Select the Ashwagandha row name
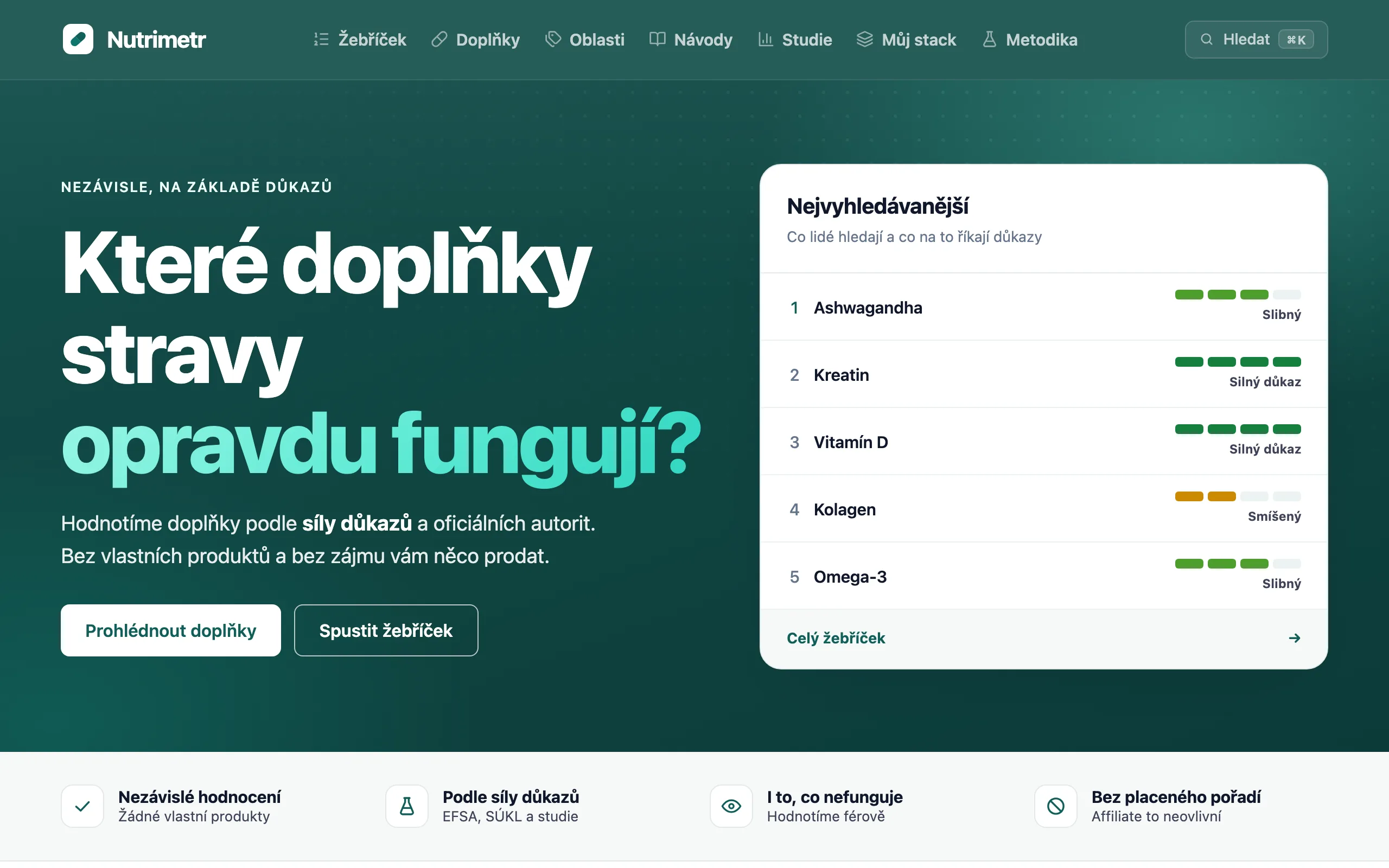The height and width of the screenshot is (868, 1389). (x=868, y=308)
